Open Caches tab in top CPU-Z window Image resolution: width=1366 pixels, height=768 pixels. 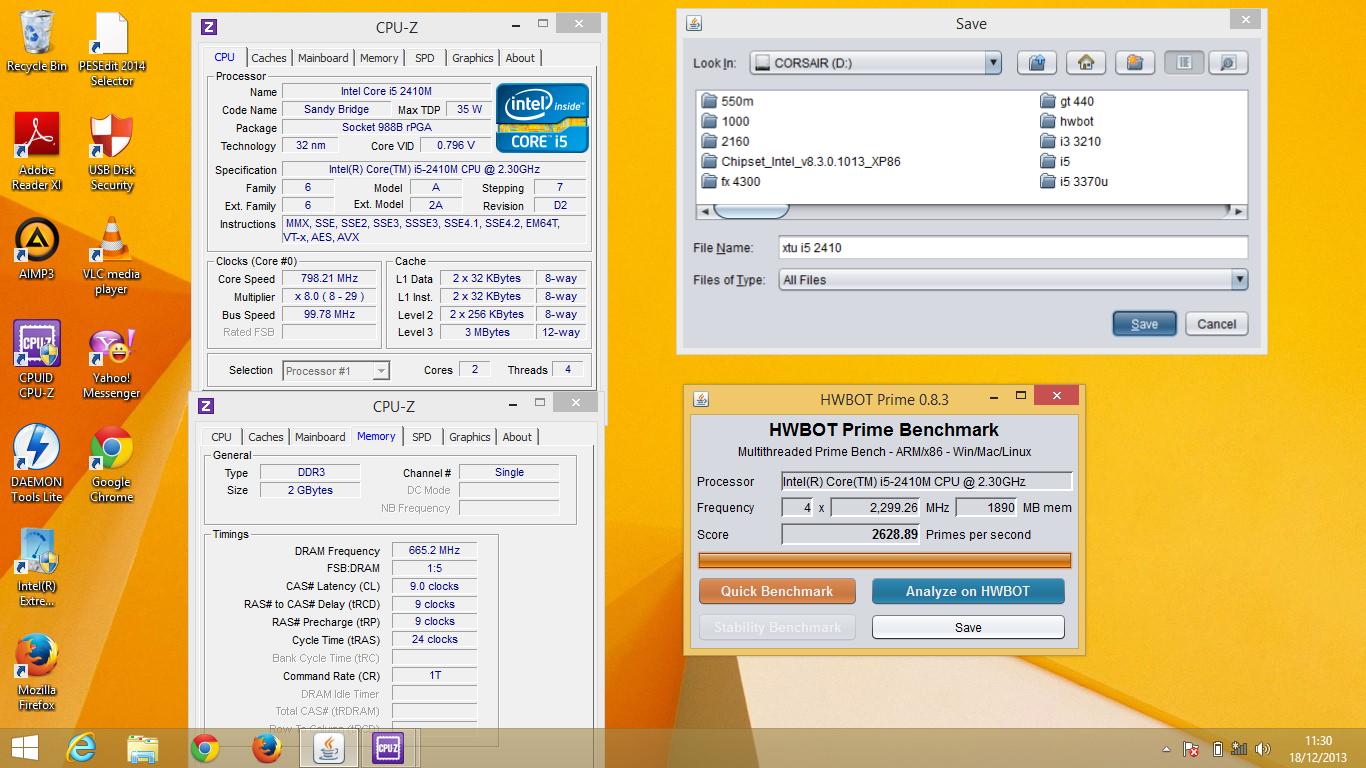tap(269, 58)
